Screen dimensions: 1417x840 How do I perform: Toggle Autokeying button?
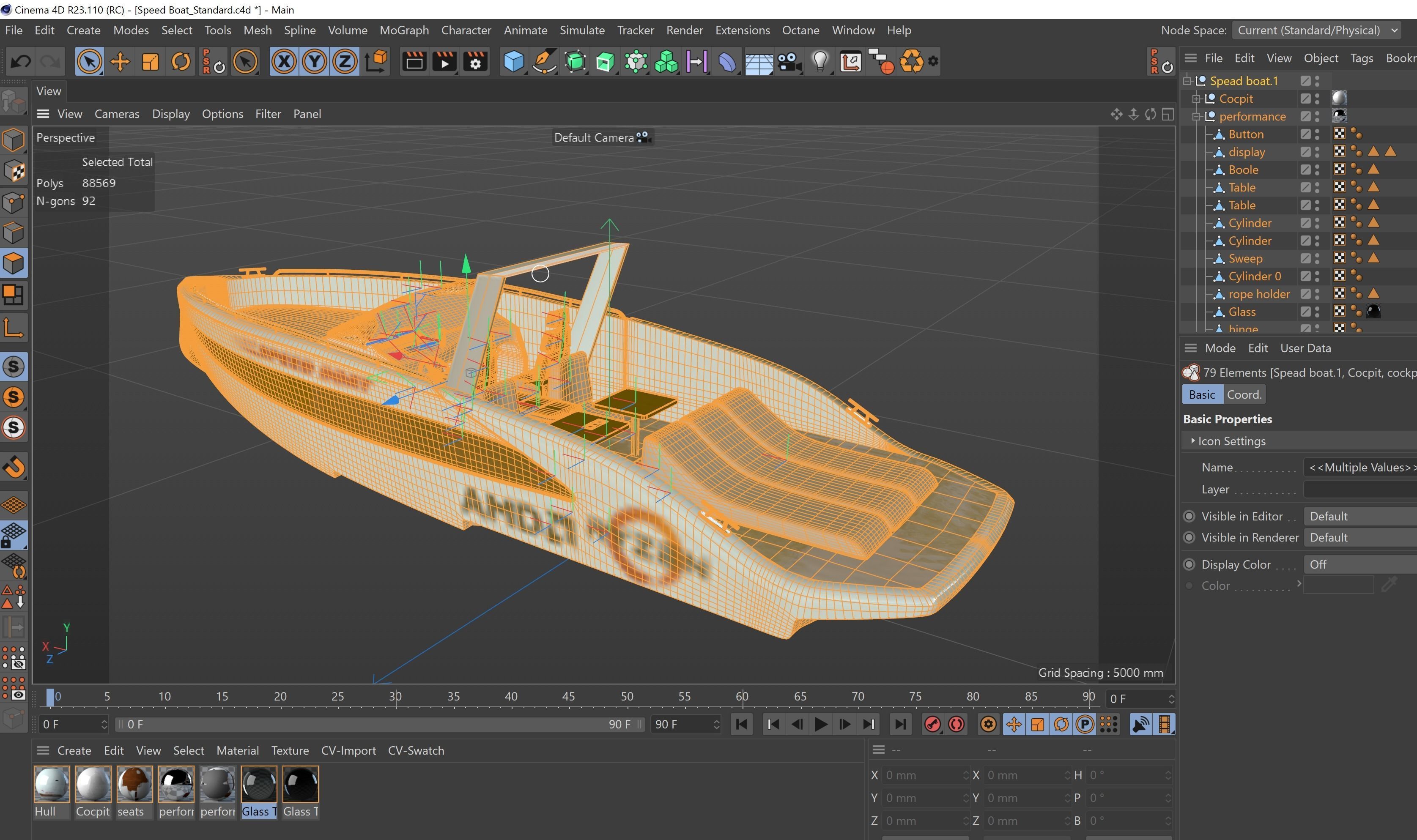tap(956, 724)
